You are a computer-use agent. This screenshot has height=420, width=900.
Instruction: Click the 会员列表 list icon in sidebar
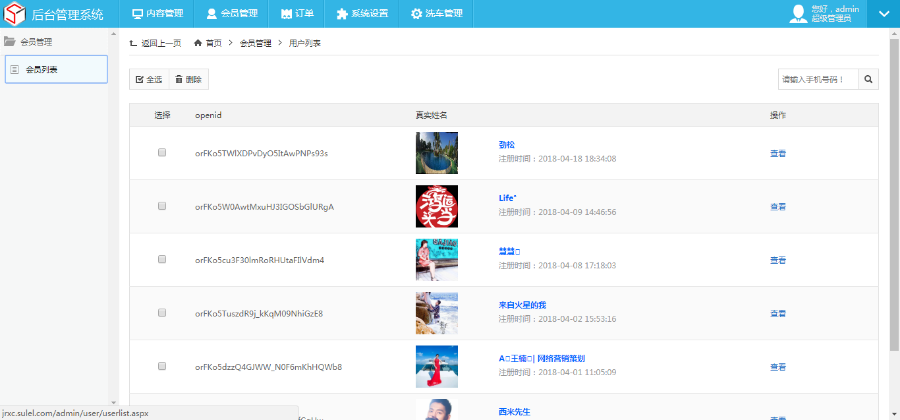[x=16, y=69]
